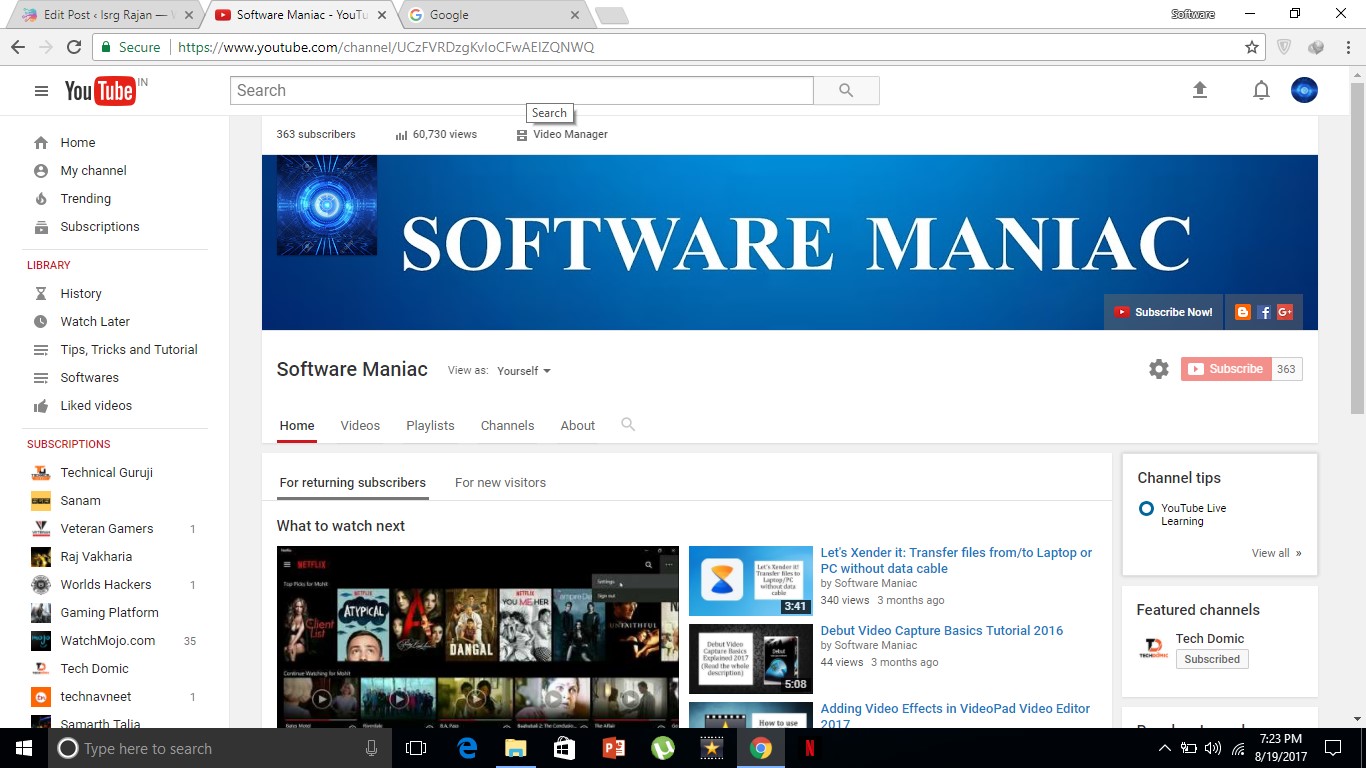The image size is (1366, 768).
Task: Switch to the Channels tab
Action: click(507, 425)
